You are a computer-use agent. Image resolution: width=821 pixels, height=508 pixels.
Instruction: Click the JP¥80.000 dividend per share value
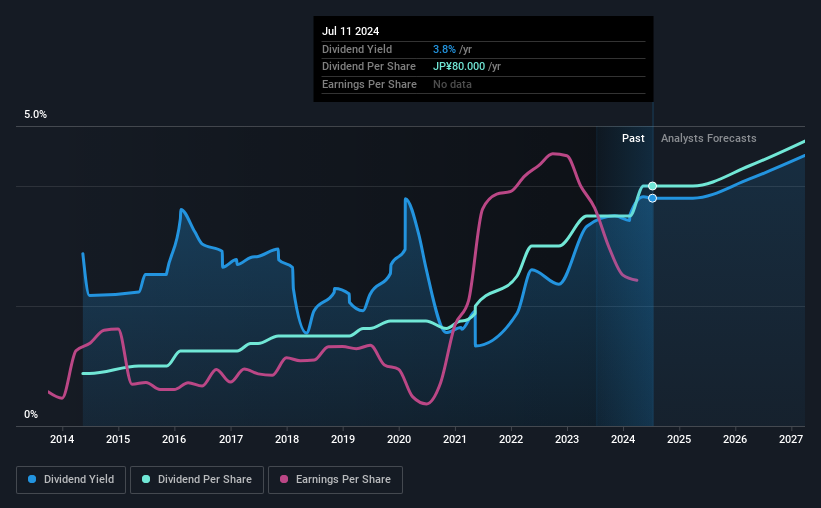[459, 67]
